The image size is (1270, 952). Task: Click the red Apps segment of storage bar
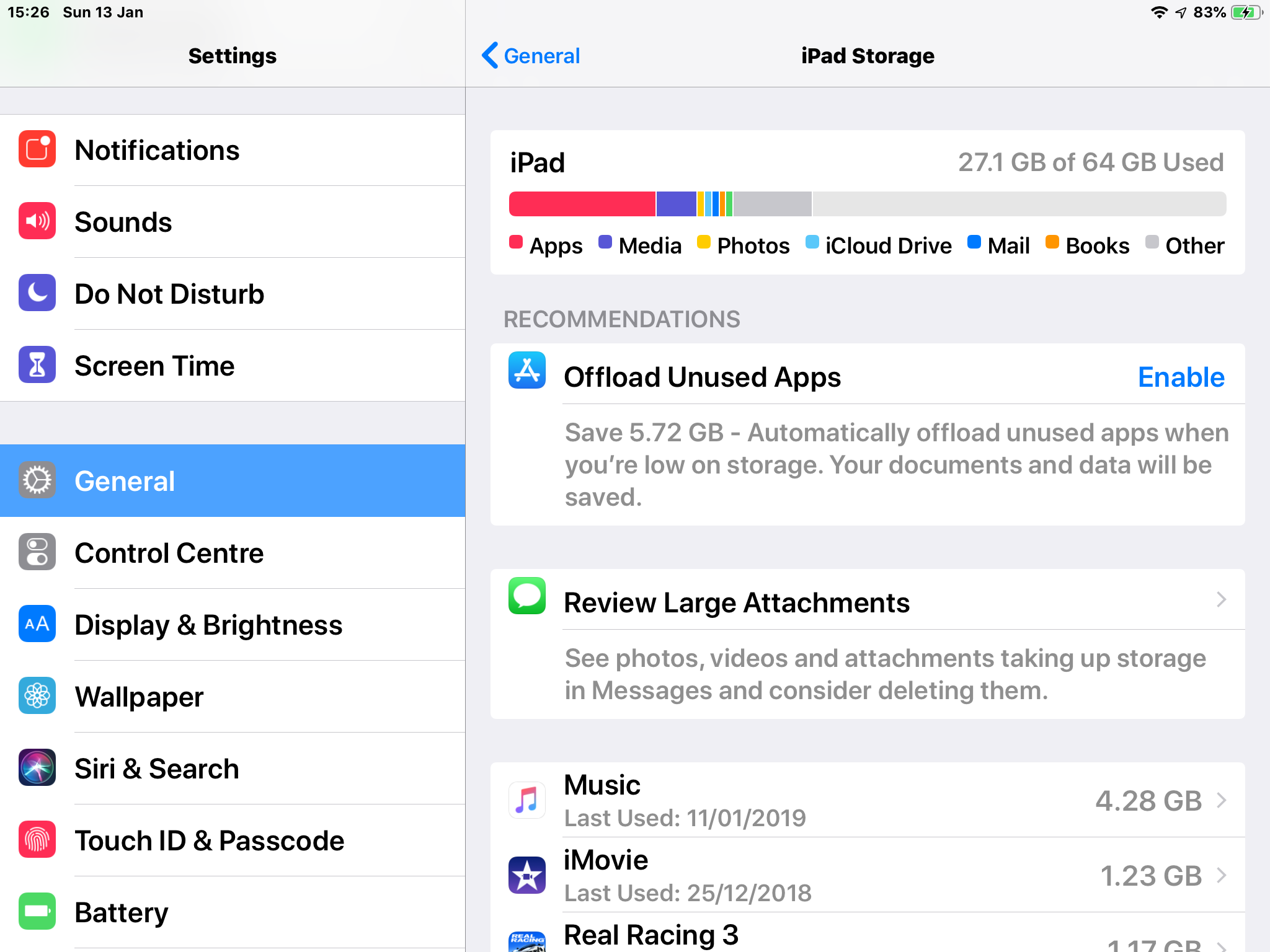coord(582,204)
